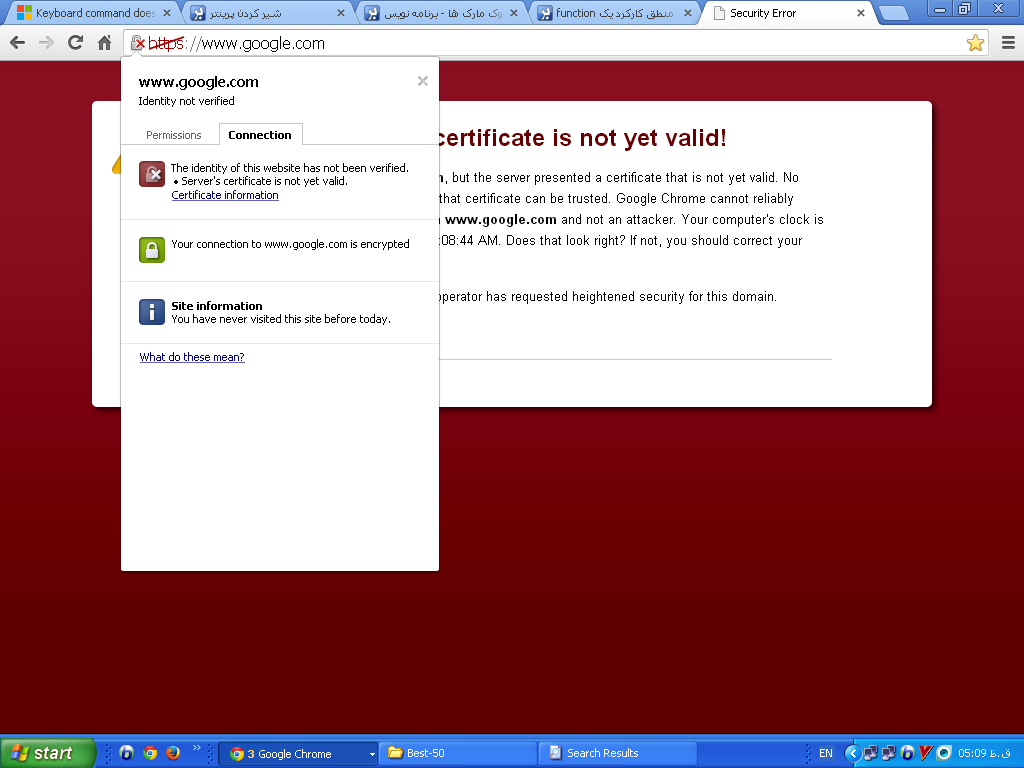Viewport: 1024px width, 768px height.
Task: Open a new tab with the new-tab button
Action: [893, 13]
